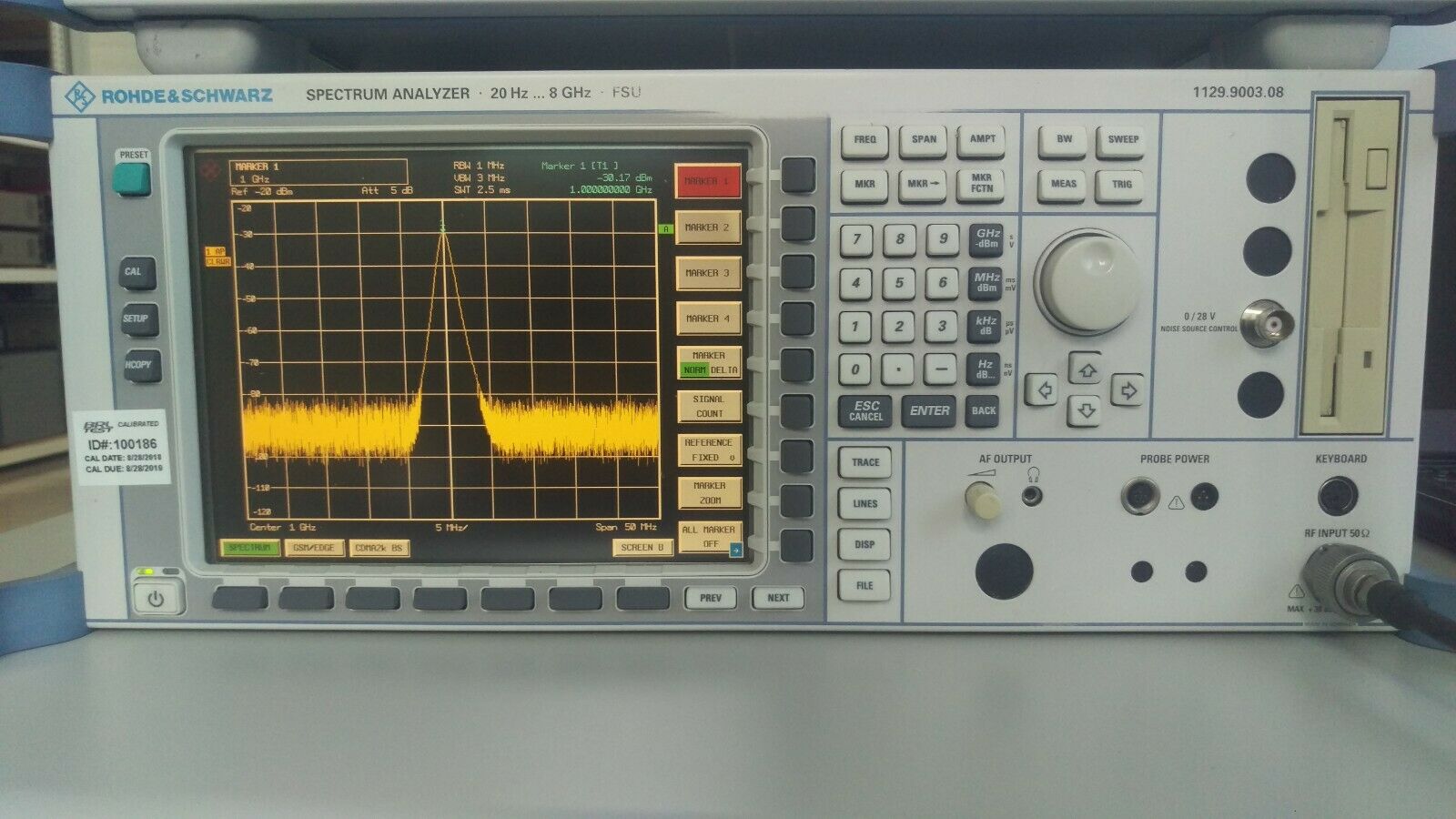Choose the MEAS measurement key
This screenshot has height=819, width=1456.
[x=1063, y=184]
